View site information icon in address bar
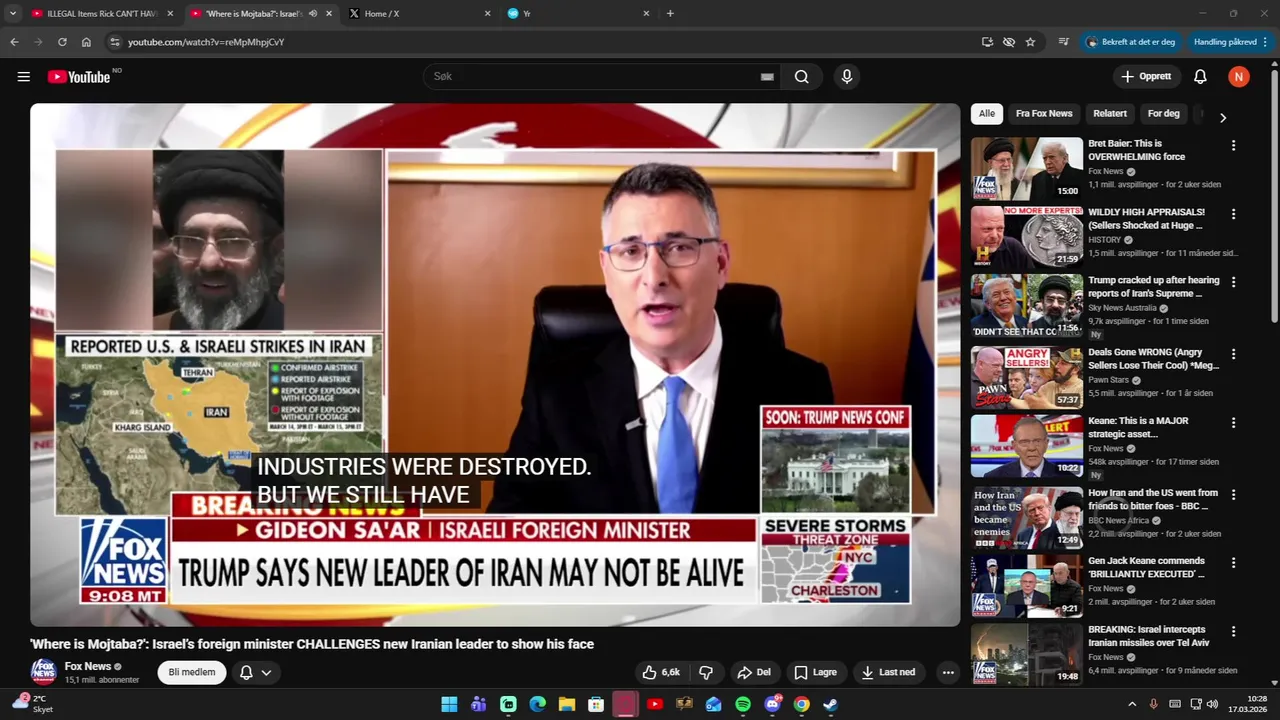 point(115,42)
